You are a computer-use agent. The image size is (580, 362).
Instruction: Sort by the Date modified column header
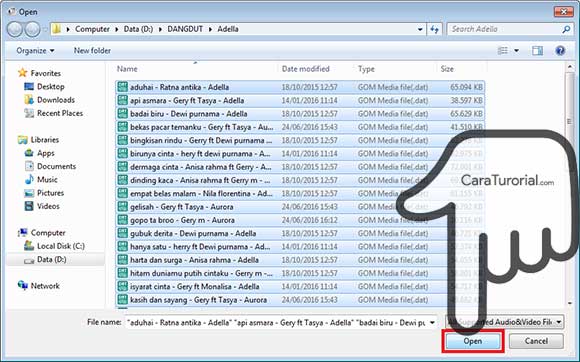pyautogui.click(x=306, y=69)
